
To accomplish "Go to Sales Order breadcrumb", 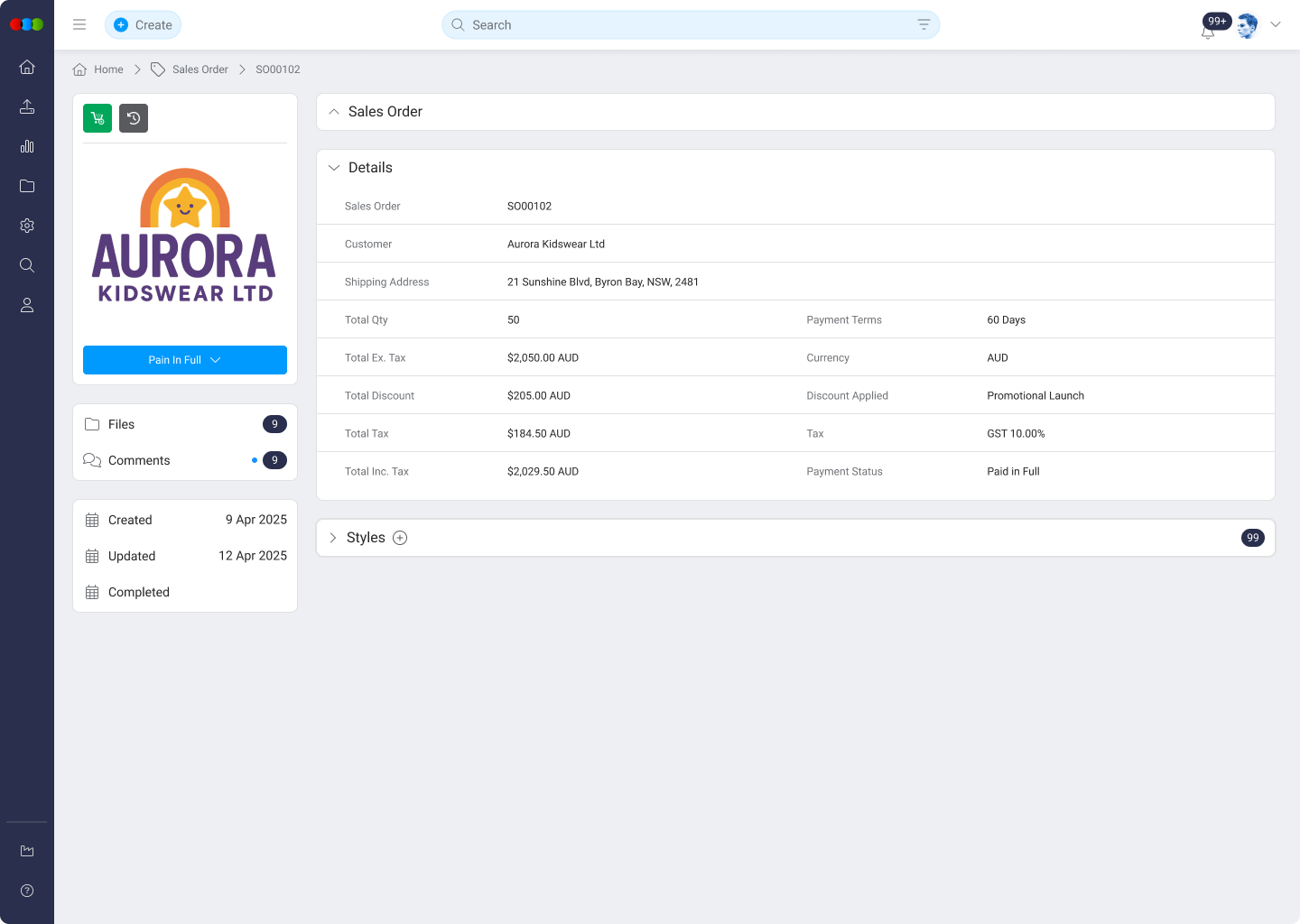I will [200, 69].
